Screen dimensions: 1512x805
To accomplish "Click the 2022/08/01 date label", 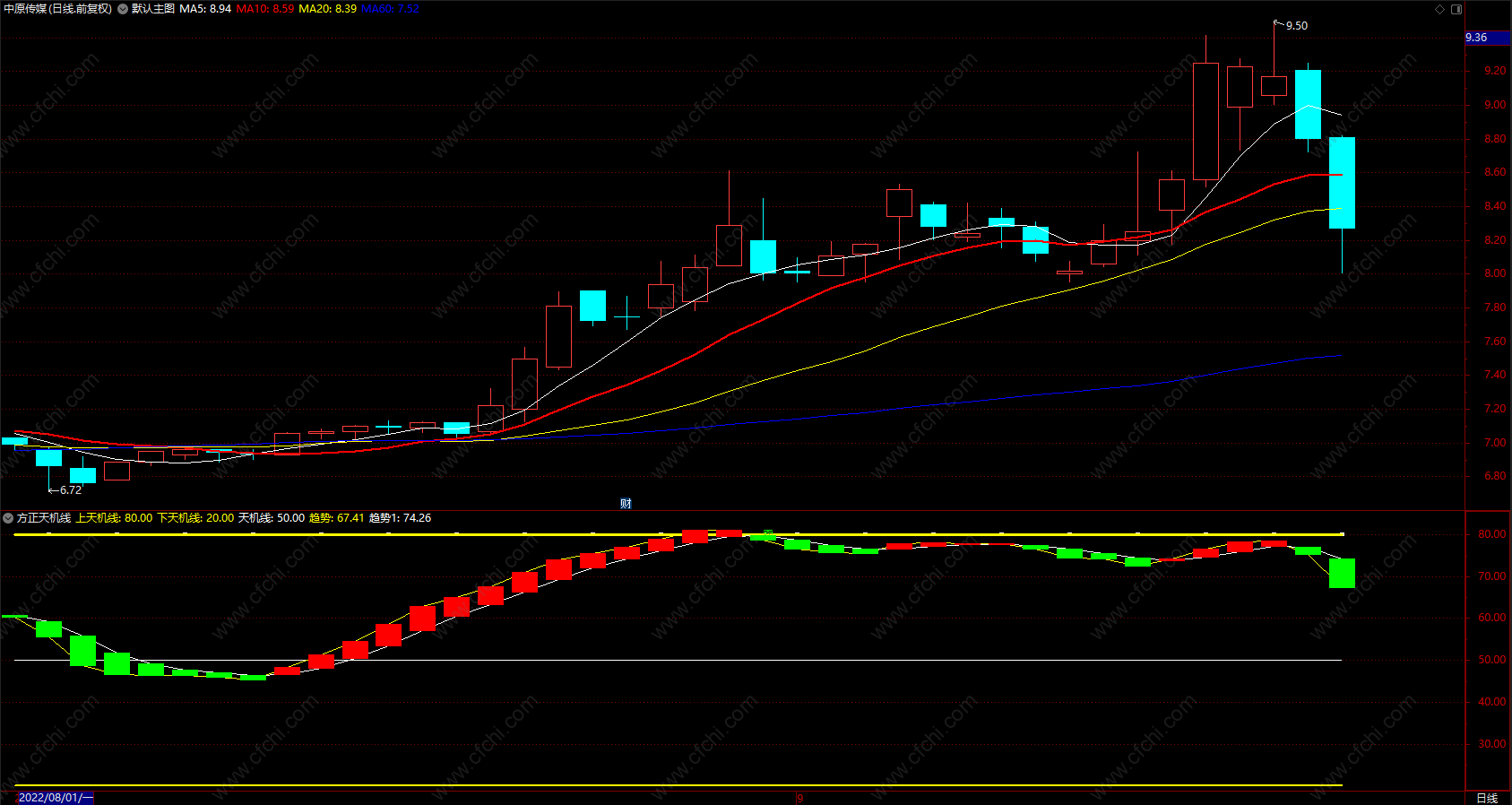I will 55,798.
